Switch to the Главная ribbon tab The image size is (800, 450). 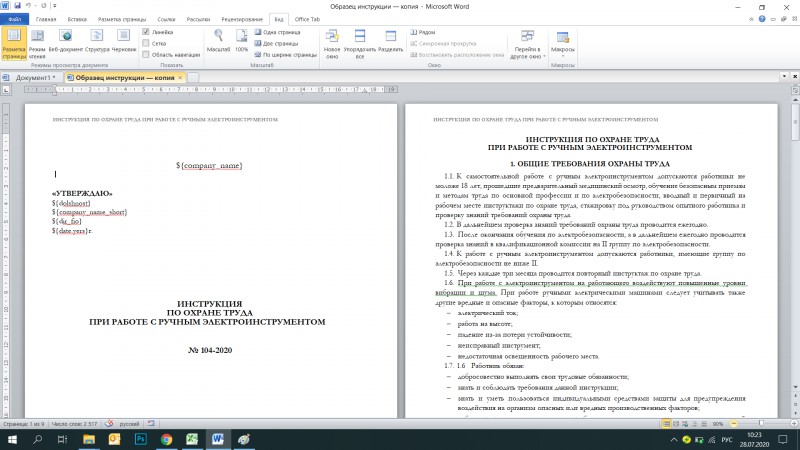click(46, 19)
